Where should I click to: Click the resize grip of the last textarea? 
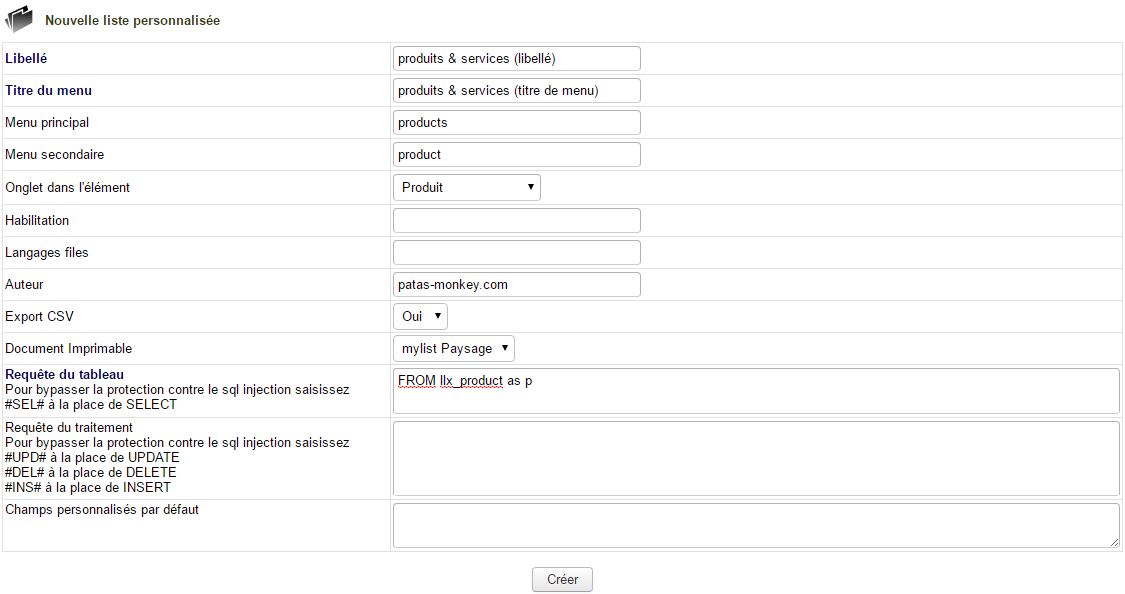coord(1114,542)
